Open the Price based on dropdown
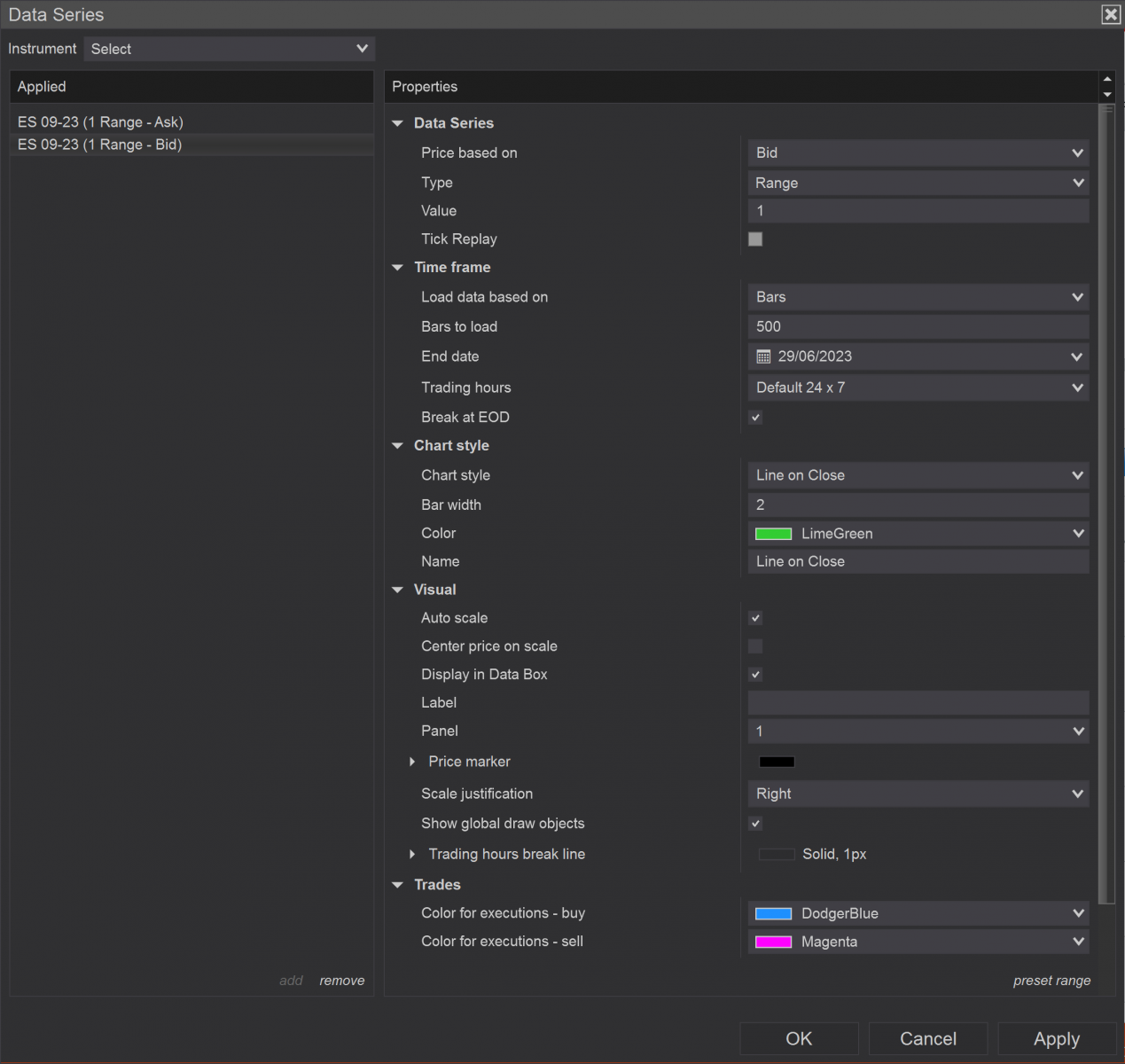Image resolution: width=1125 pixels, height=1064 pixels. tap(918, 153)
